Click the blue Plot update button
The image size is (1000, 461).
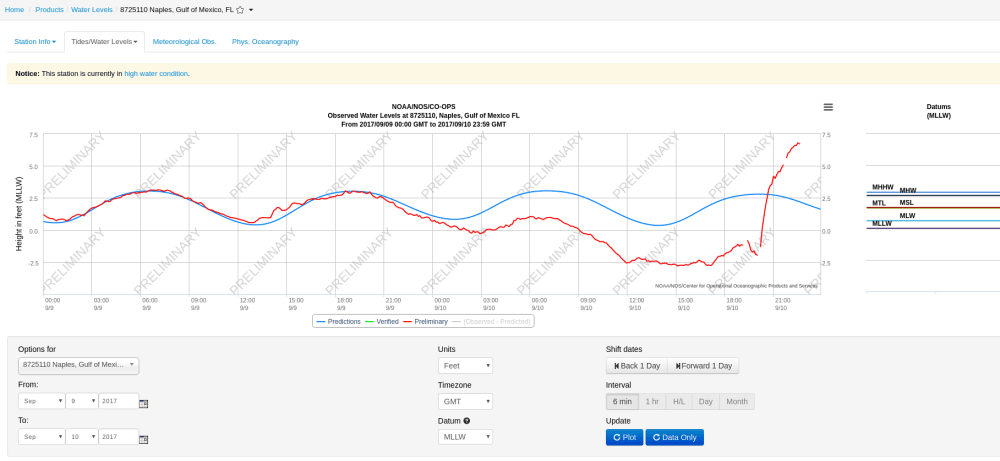pos(624,437)
